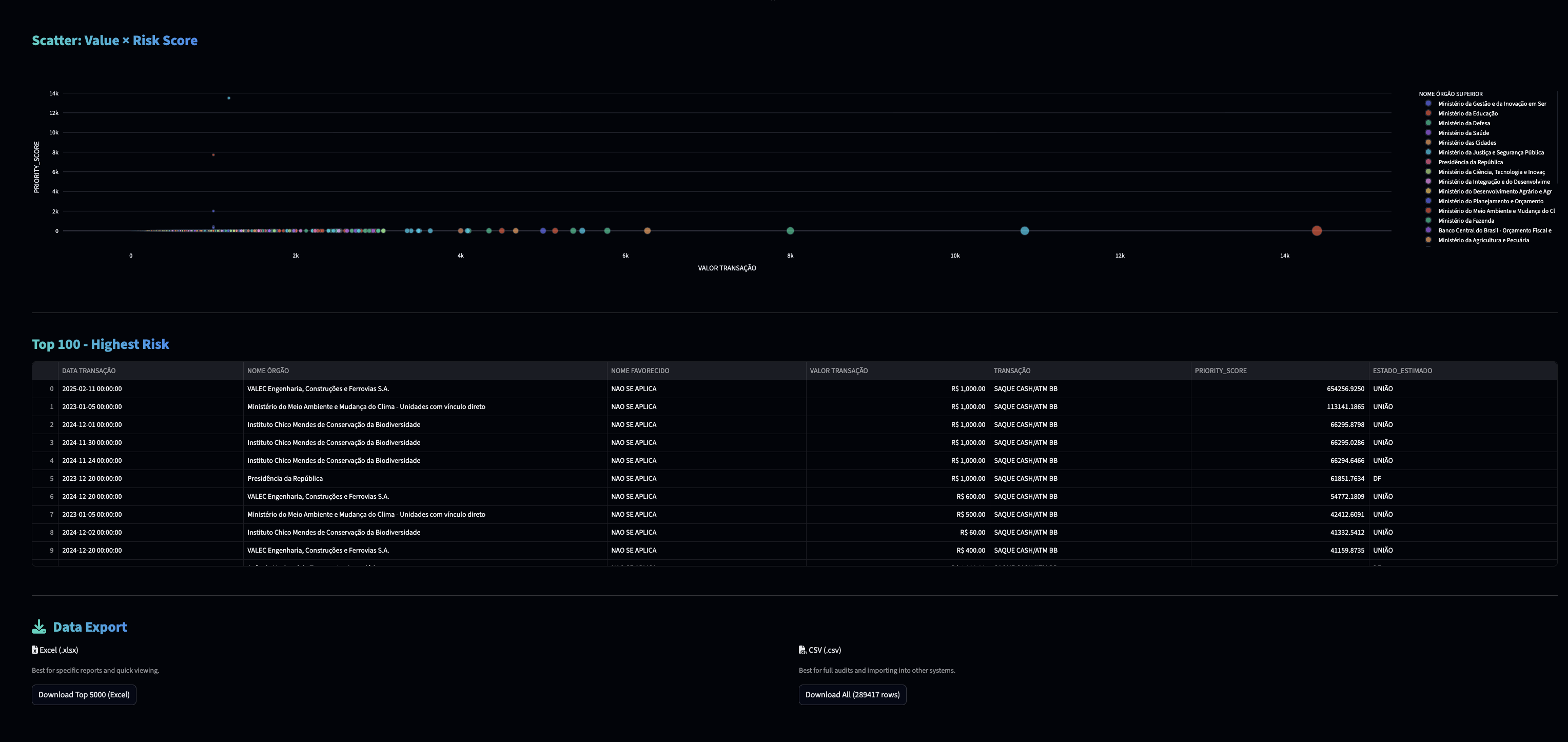Click the Ministério da Defesa legend marker

(1428, 123)
